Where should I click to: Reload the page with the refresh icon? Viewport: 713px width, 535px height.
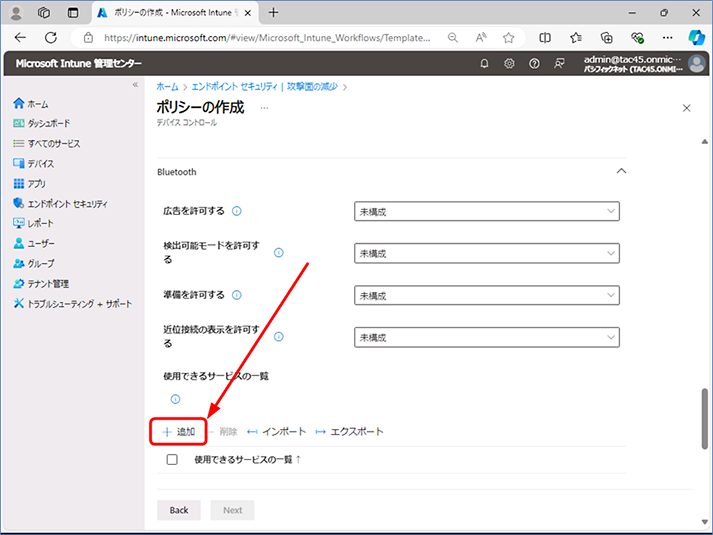[x=51, y=38]
